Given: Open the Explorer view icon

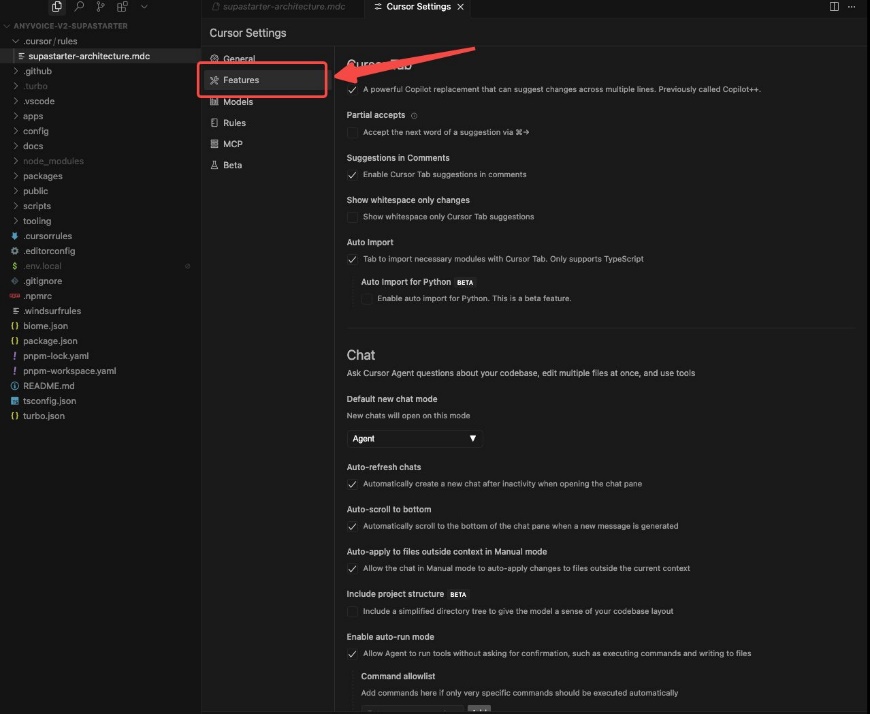Looking at the screenshot, I should [57, 7].
